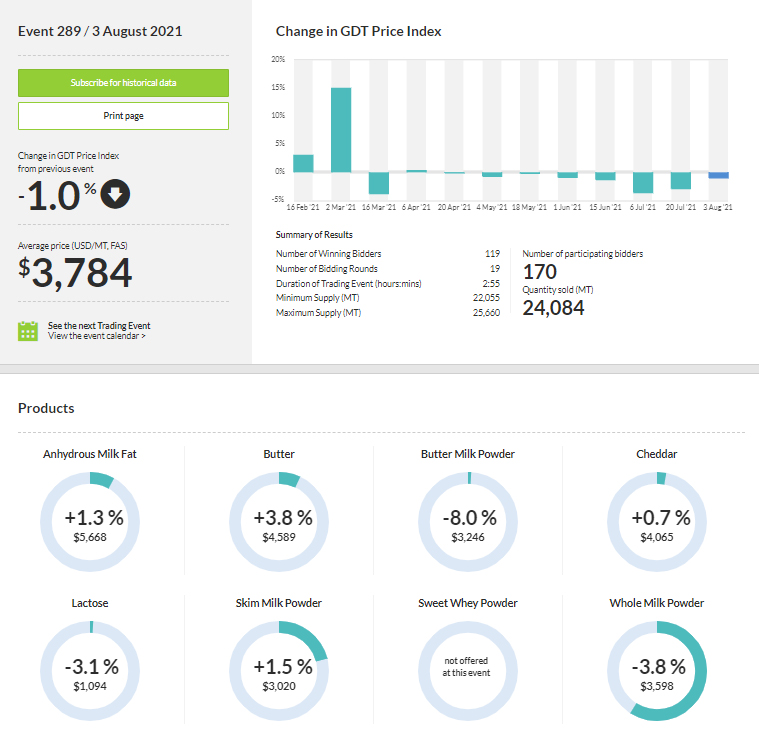Open the Whole Milk Powder donut chart
Screen dimensions: 759x740
tap(657, 671)
